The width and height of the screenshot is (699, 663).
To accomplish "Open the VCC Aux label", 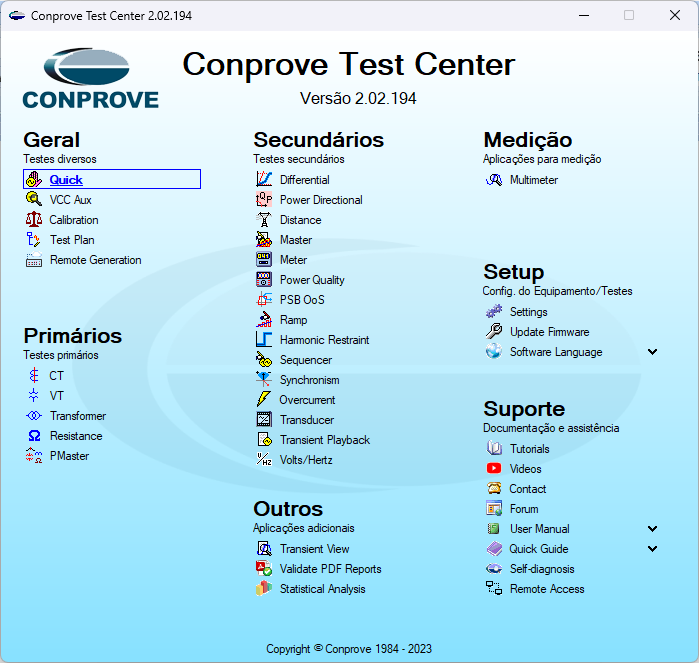I will tap(70, 200).
